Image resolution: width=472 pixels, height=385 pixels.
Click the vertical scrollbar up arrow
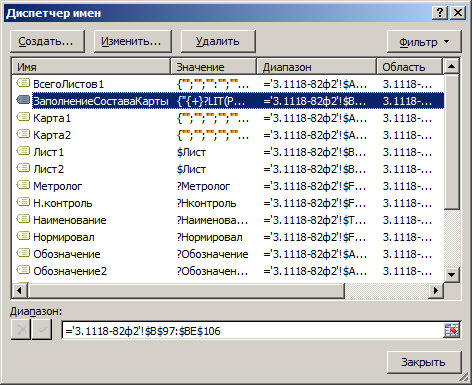(452, 66)
